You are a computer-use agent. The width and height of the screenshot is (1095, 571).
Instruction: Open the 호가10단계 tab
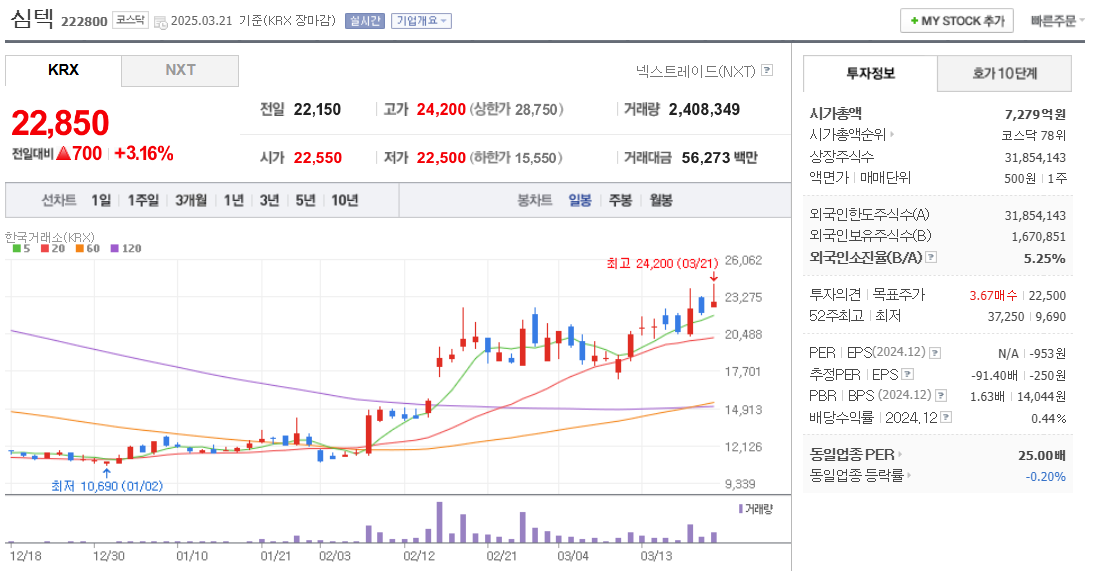(x=1004, y=73)
